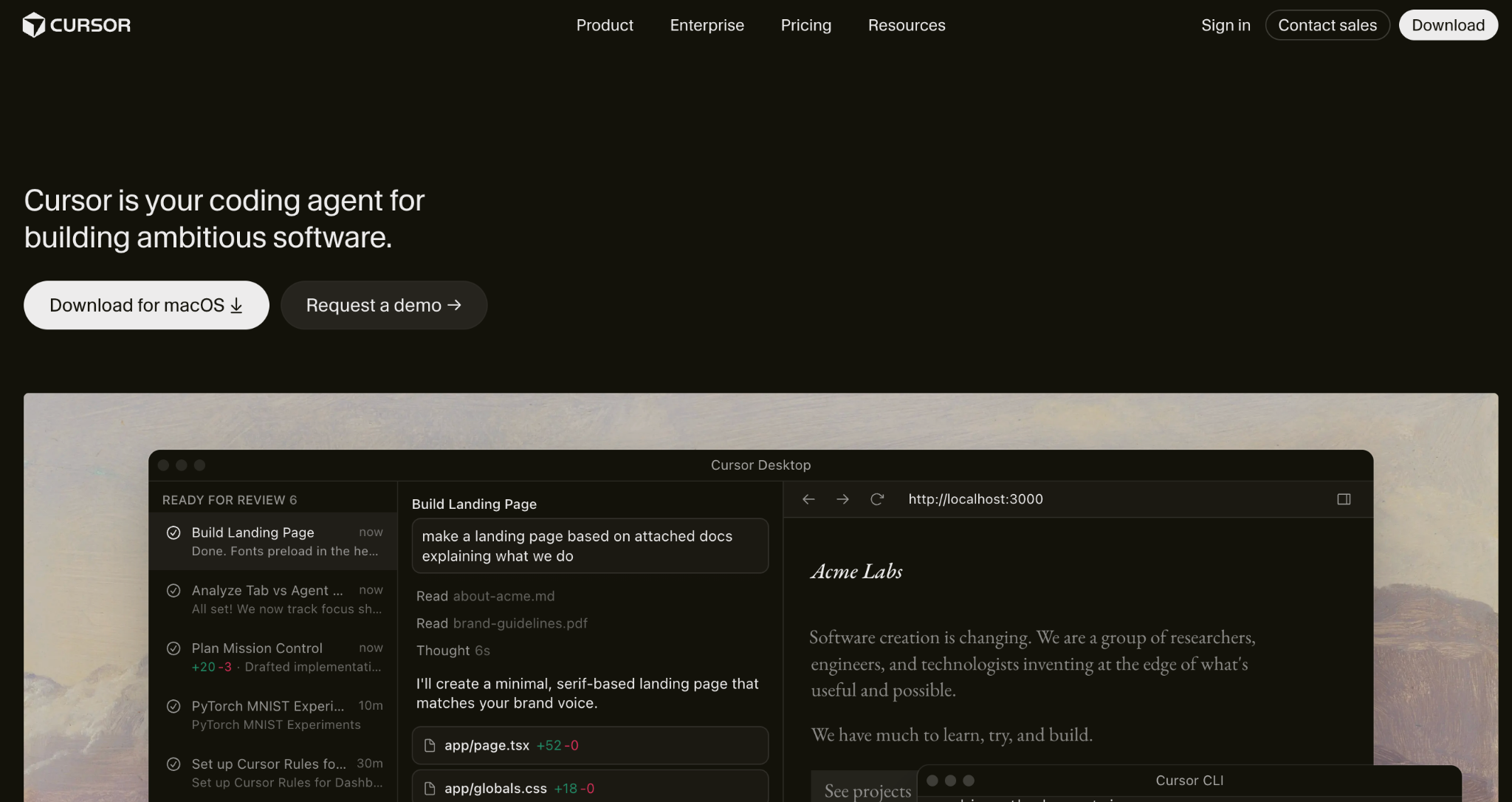Image resolution: width=1512 pixels, height=802 pixels.
Task: Select the Build Landing Page task row
Action: coord(273,541)
